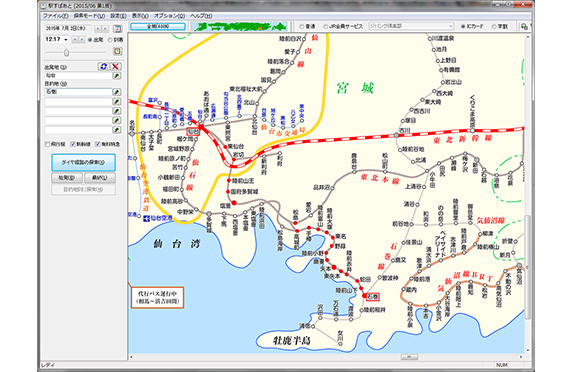570x372 pixels.
Task: Click the boxed 石巻 station on the map
Action: tap(373, 297)
